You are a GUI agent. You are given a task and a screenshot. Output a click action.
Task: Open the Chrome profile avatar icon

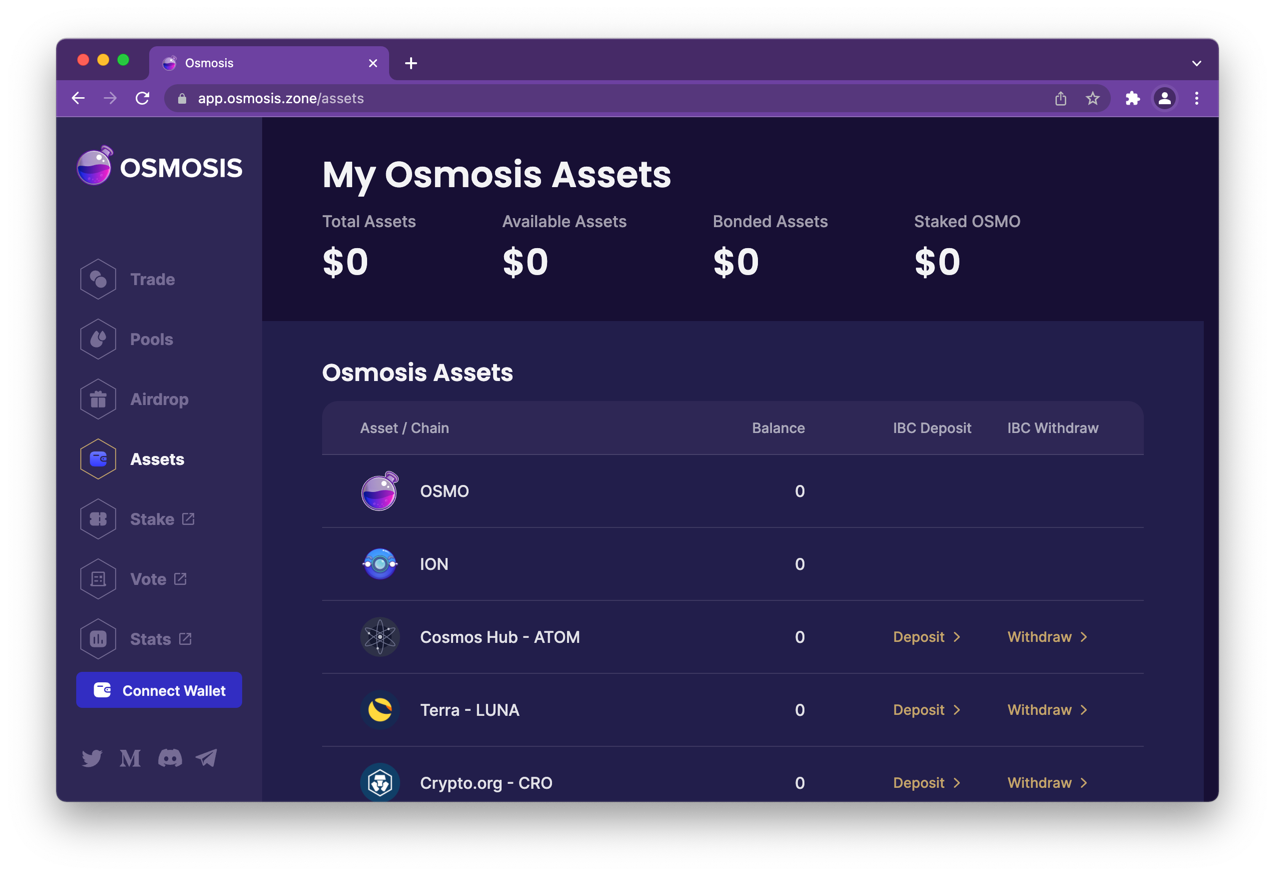(1164, 98)
